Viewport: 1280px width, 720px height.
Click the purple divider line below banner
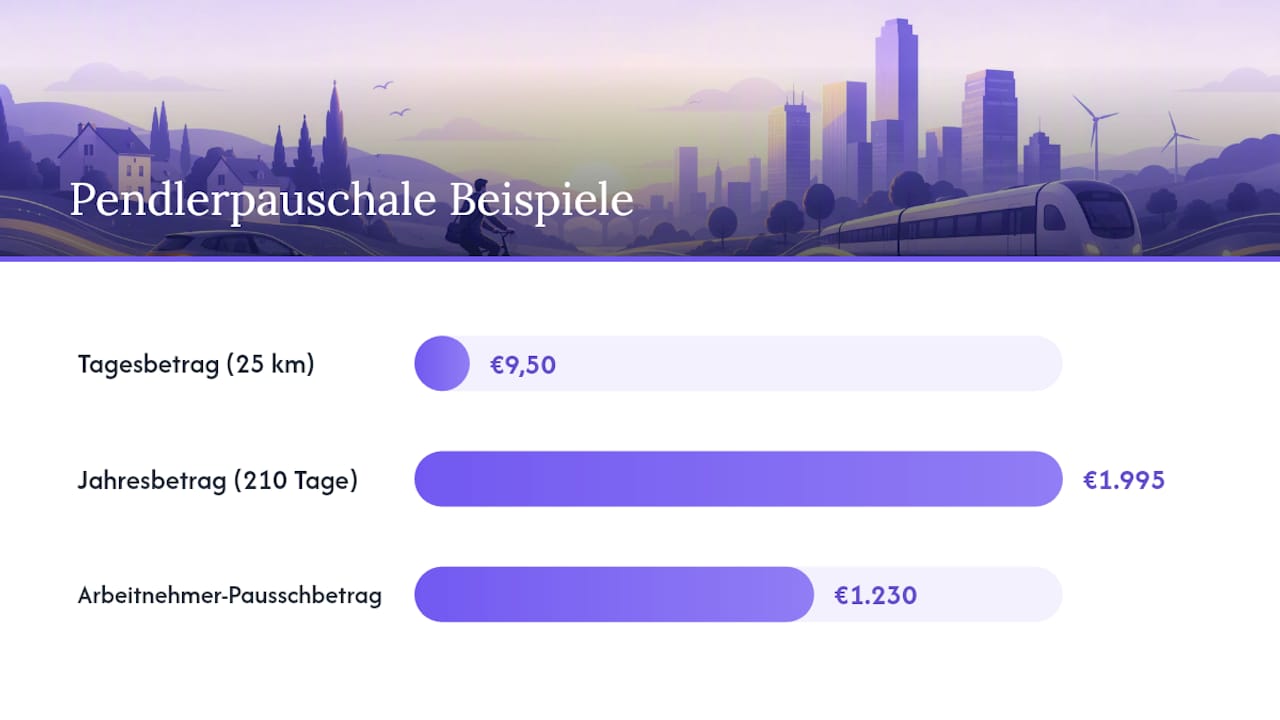pyautogui.click(x=640, y=259)
